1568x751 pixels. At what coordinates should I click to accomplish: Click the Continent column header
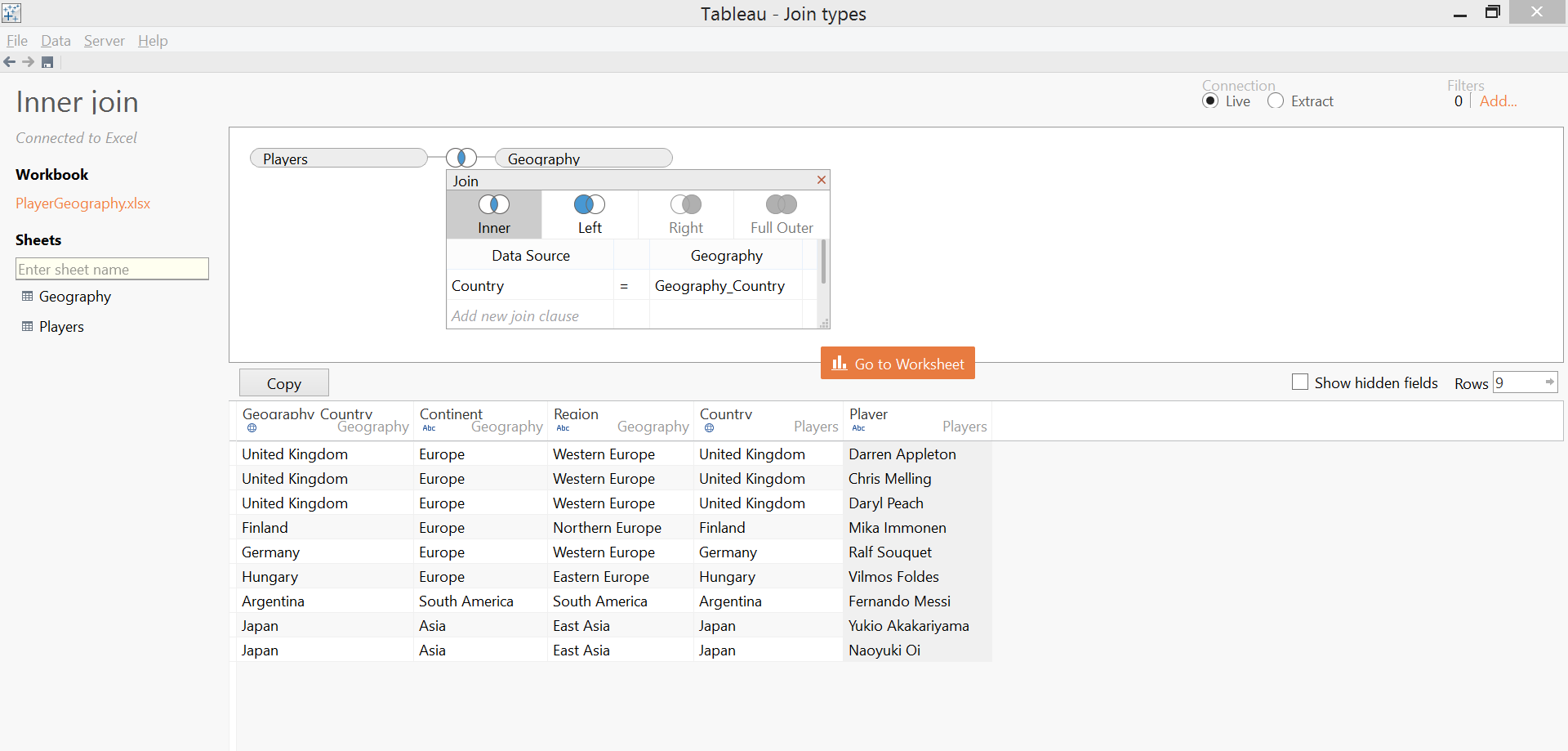480,420
